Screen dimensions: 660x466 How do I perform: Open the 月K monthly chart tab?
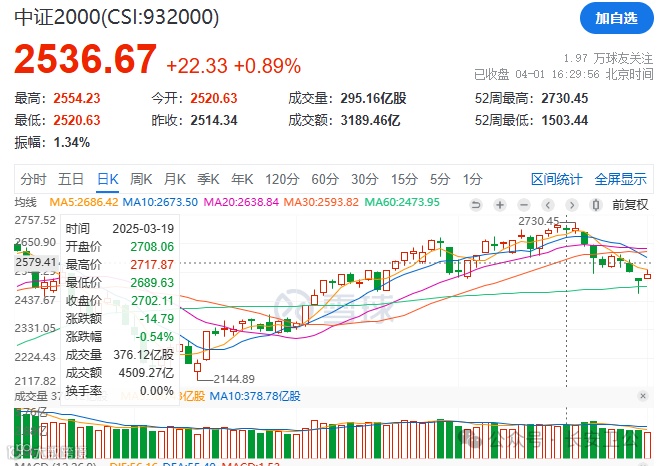pyautogui.click(x=175, y=179)
